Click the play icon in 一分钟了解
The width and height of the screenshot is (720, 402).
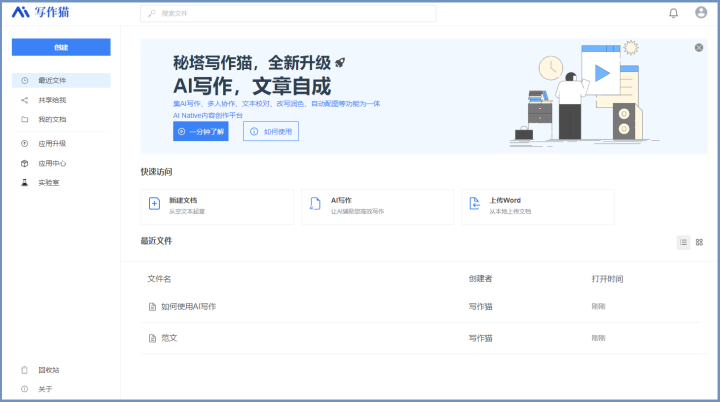[x=182, y=131]
